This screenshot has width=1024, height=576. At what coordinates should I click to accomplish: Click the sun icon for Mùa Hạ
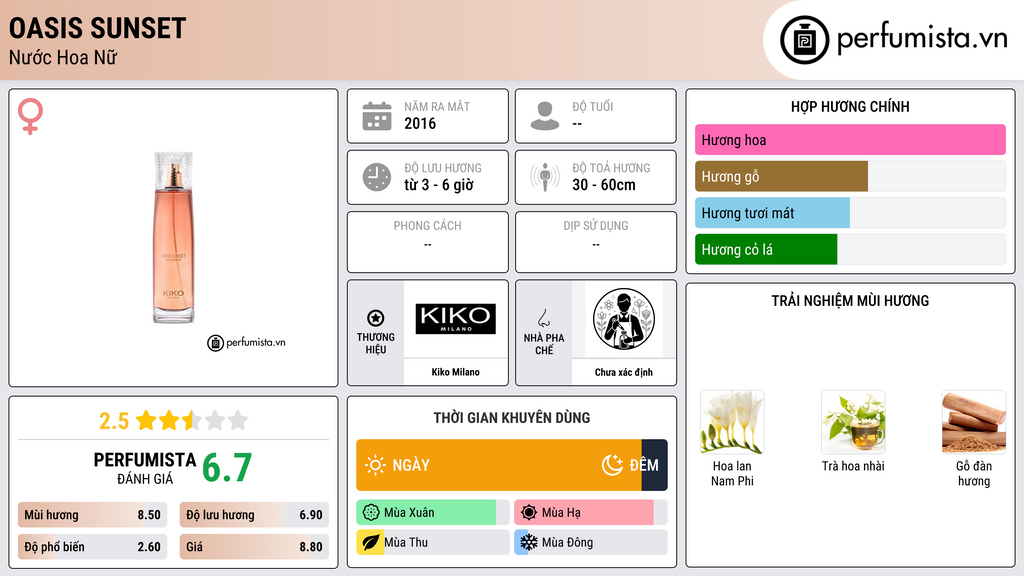(x=529, y=513)
